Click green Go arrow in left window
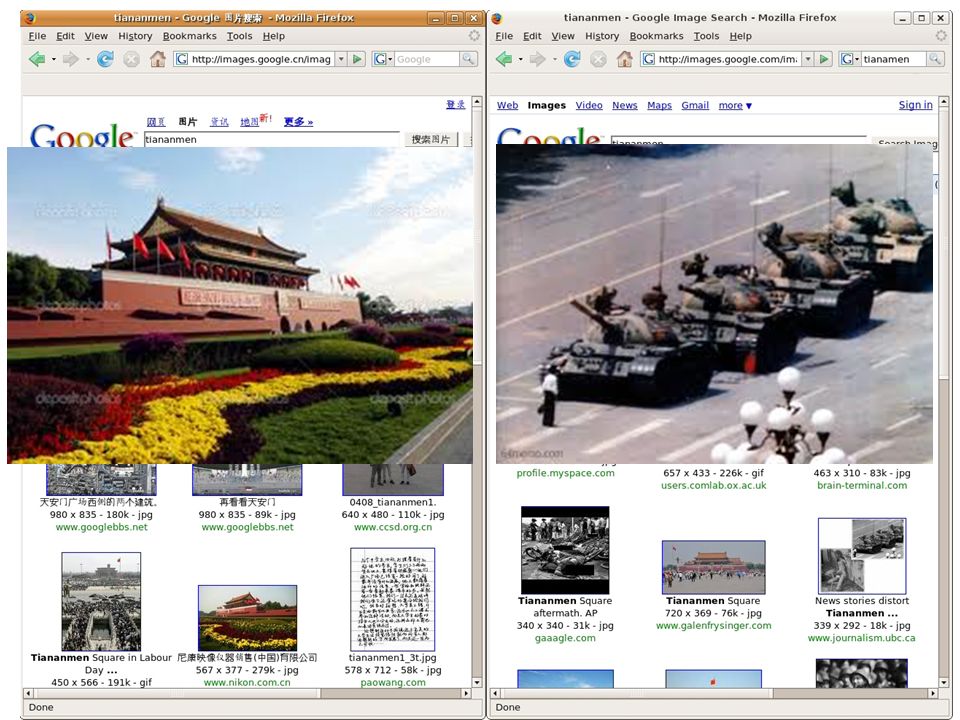960x720 pixels. tap(358, 59)
